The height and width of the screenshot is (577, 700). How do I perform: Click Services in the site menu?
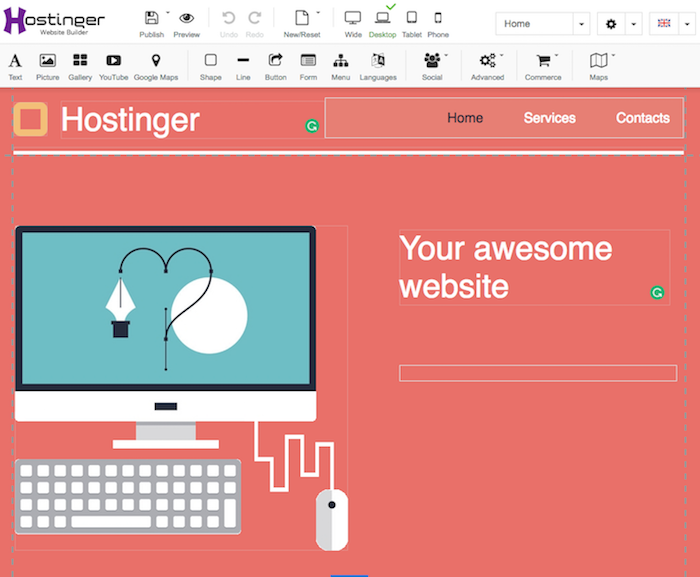coord(549,118)
